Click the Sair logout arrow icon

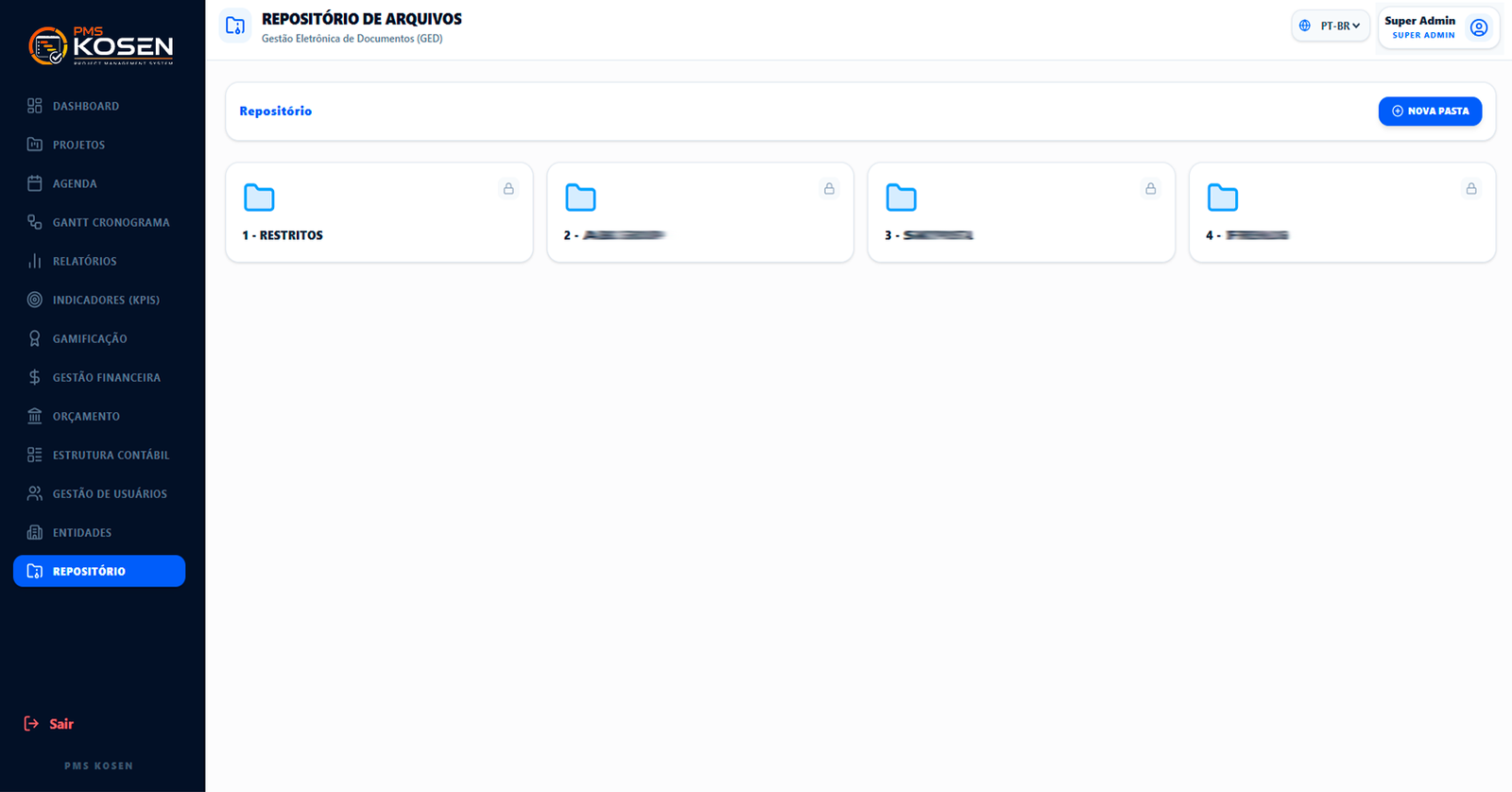pyautogui.click(x=31, y=724)
